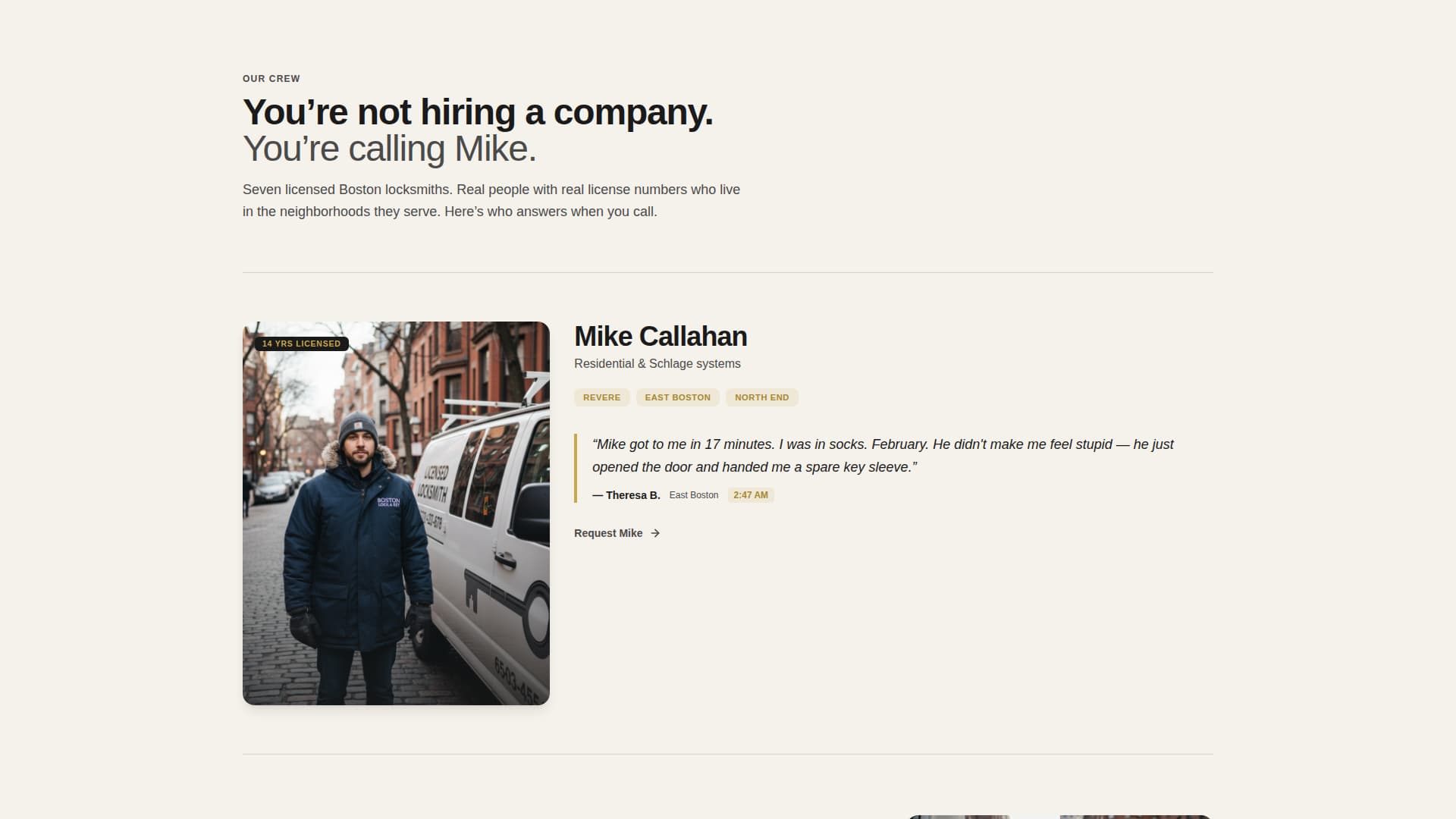Click the 'Mike got to me in 17 minutes' testimonial
1456x819 pixels.
coord(883,456)
